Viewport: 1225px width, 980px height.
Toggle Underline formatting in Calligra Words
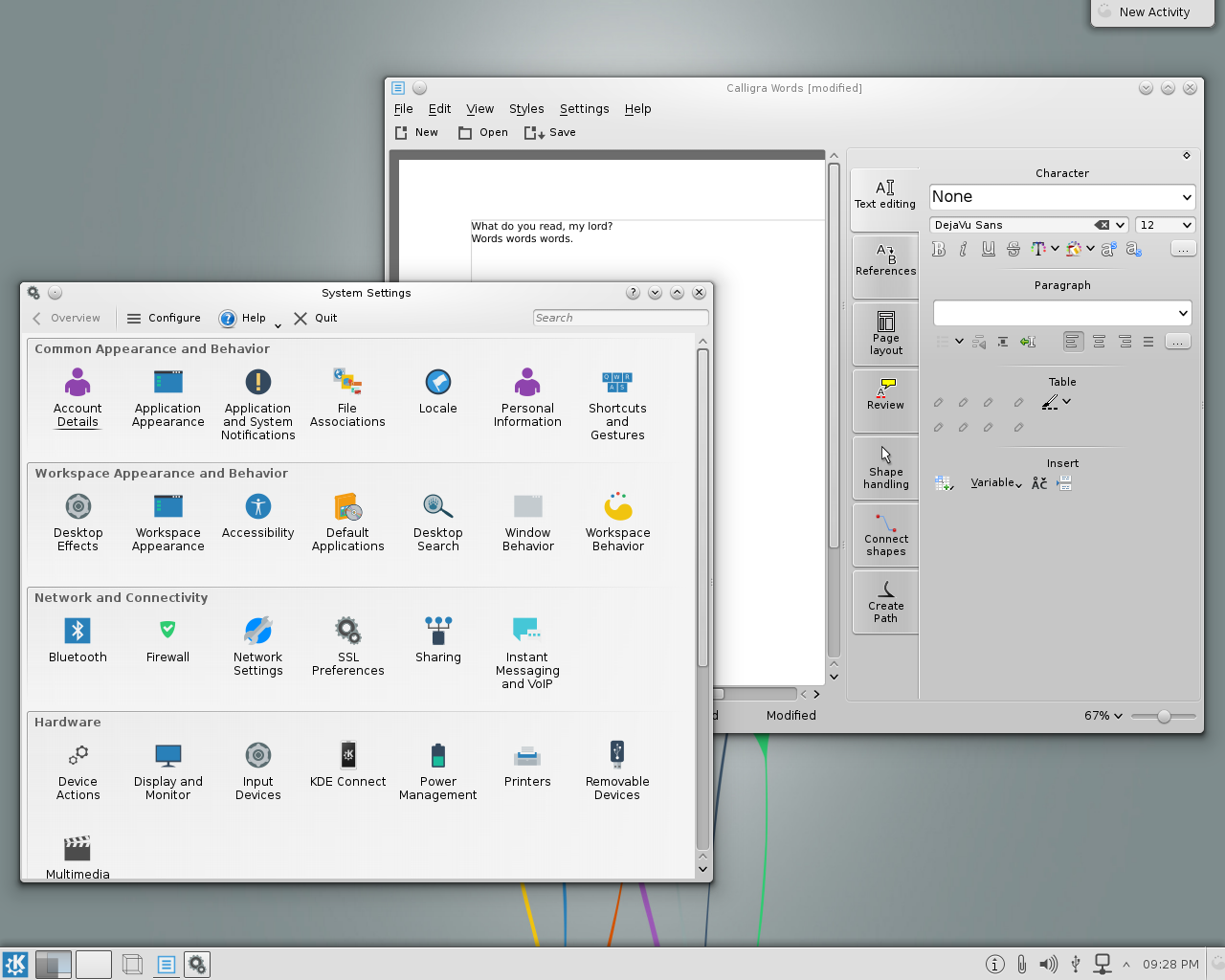(989, 249)
